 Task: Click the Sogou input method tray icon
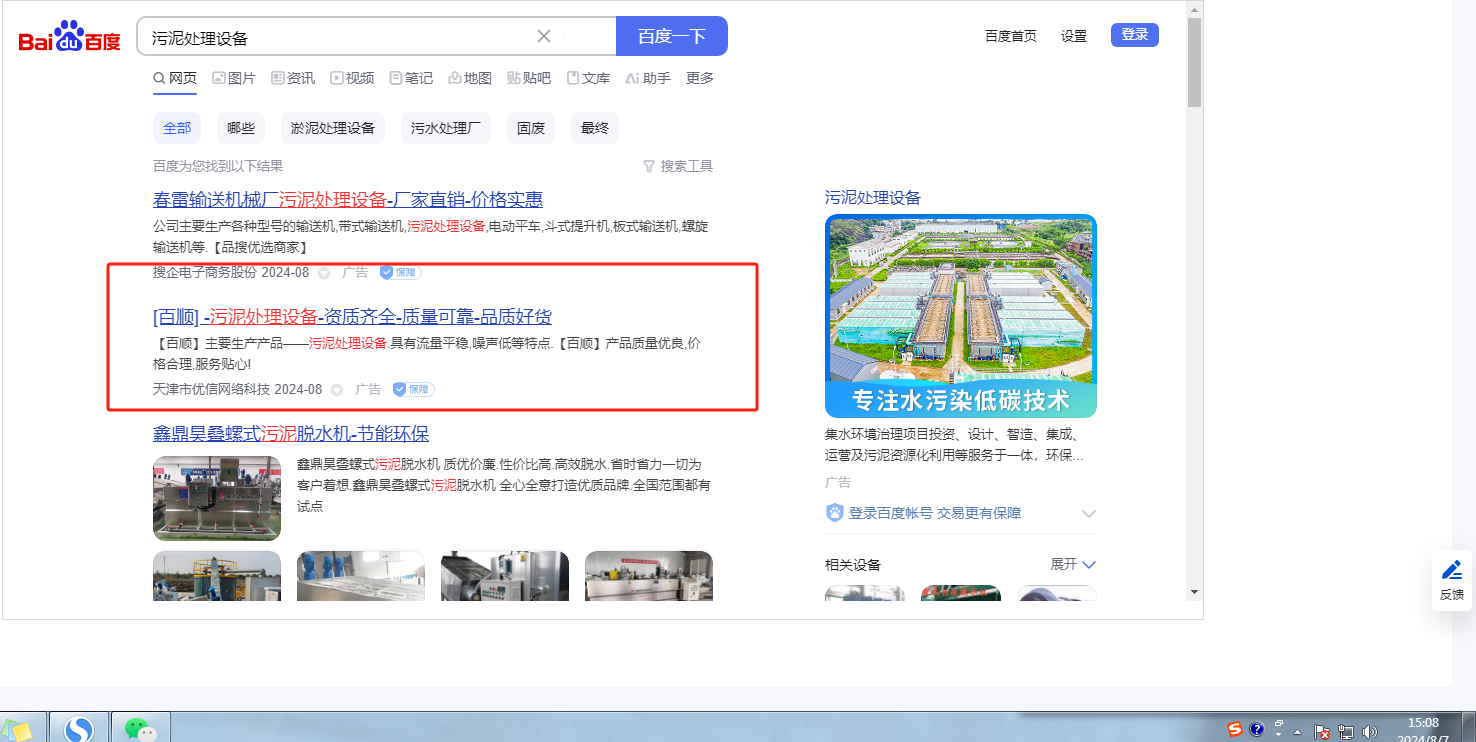(x=1235, y=729)
